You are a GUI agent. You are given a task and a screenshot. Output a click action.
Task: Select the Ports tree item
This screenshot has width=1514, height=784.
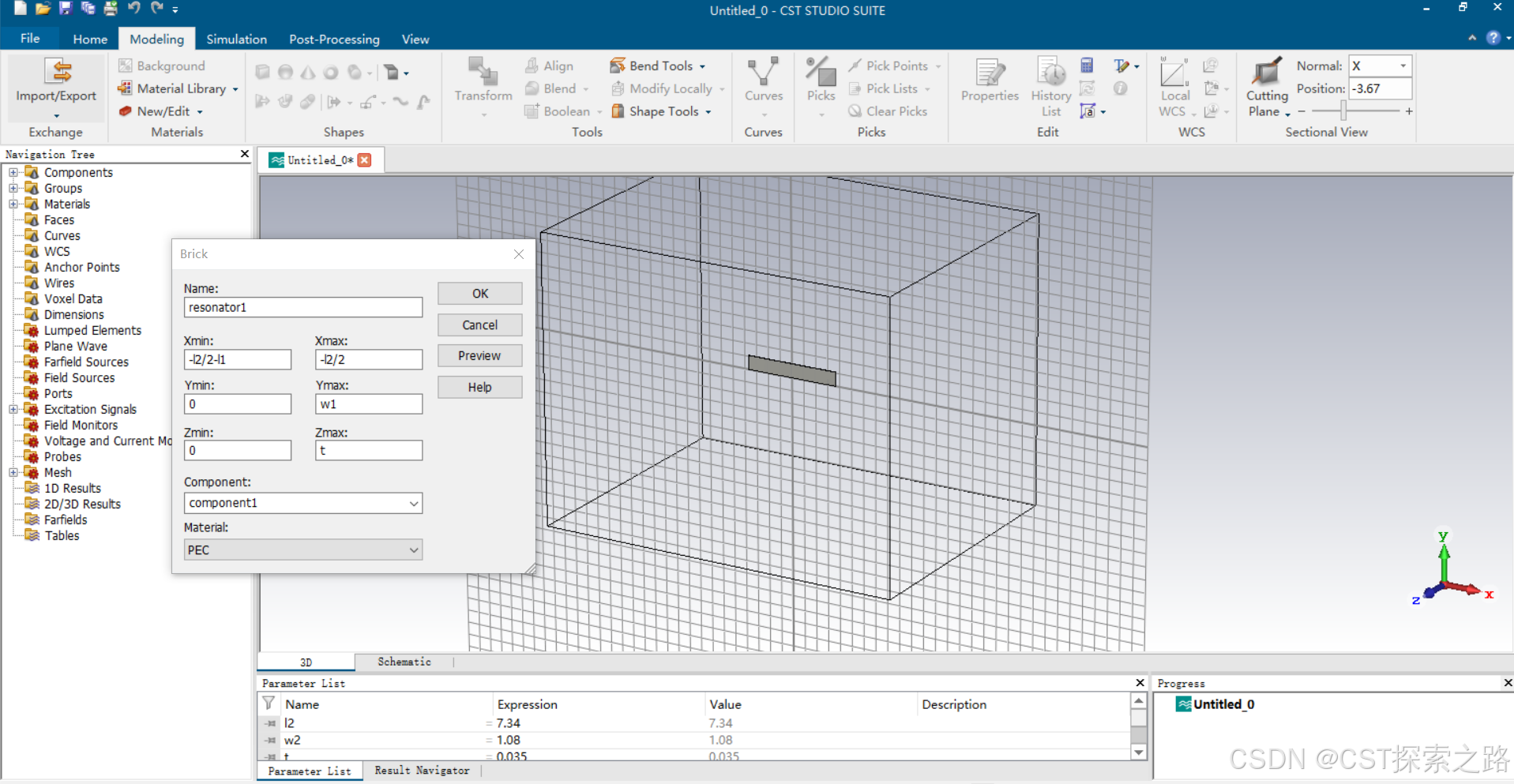click(x=58, y=393)
